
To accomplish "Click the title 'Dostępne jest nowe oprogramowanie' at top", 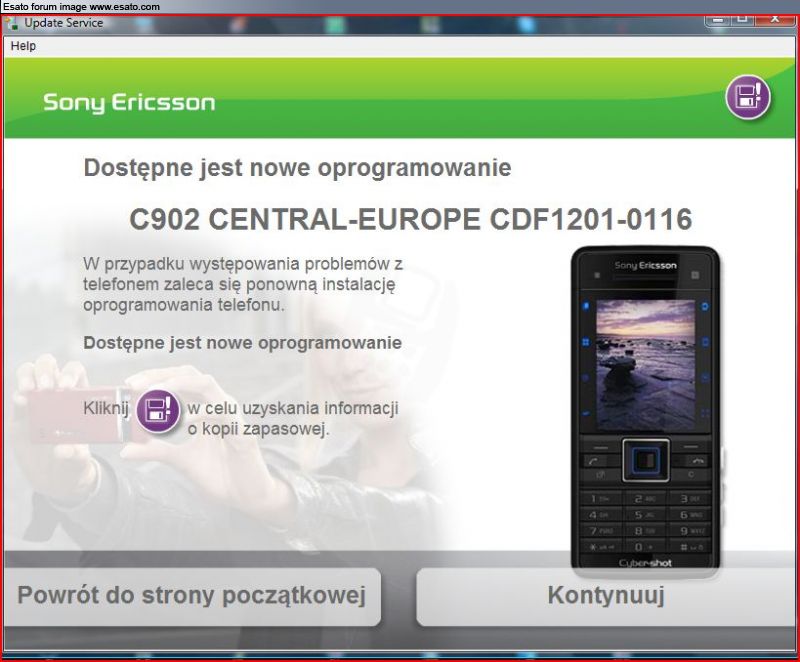I will coord(297,168).
